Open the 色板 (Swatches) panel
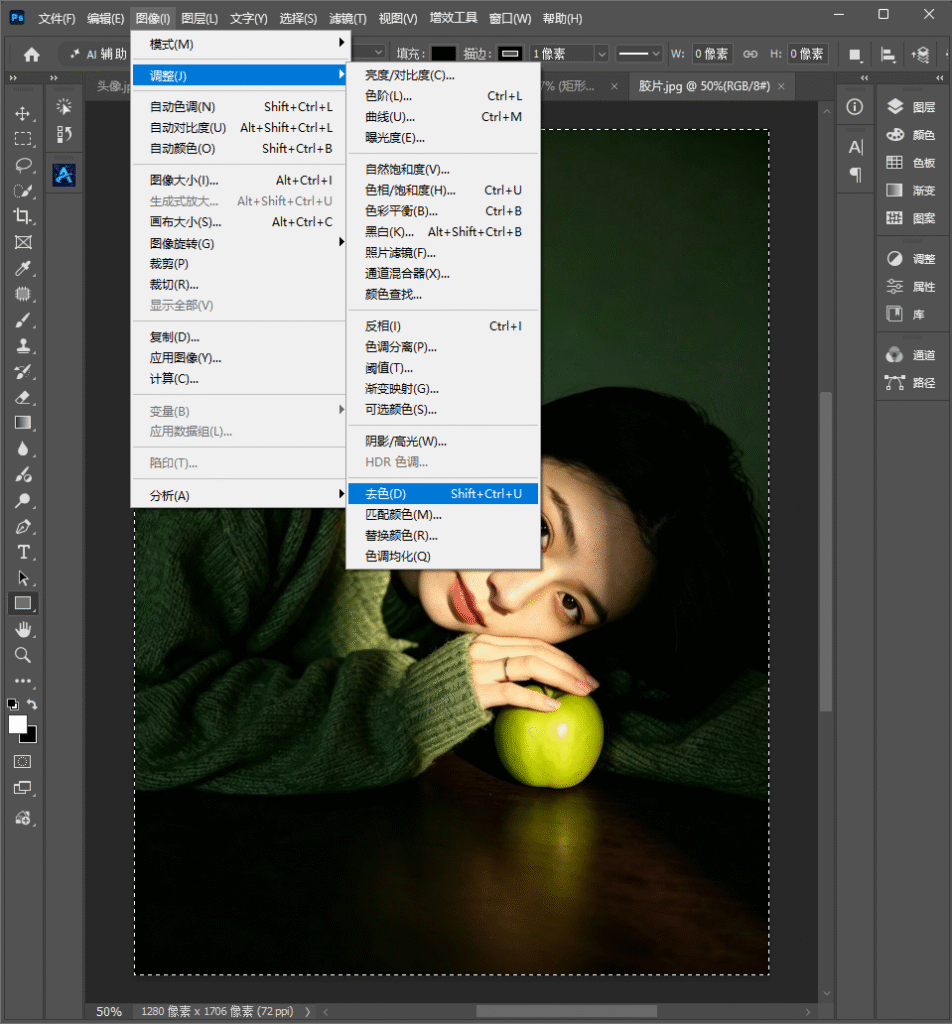Viewport: 952px width, 1024px height. point(912,163)
